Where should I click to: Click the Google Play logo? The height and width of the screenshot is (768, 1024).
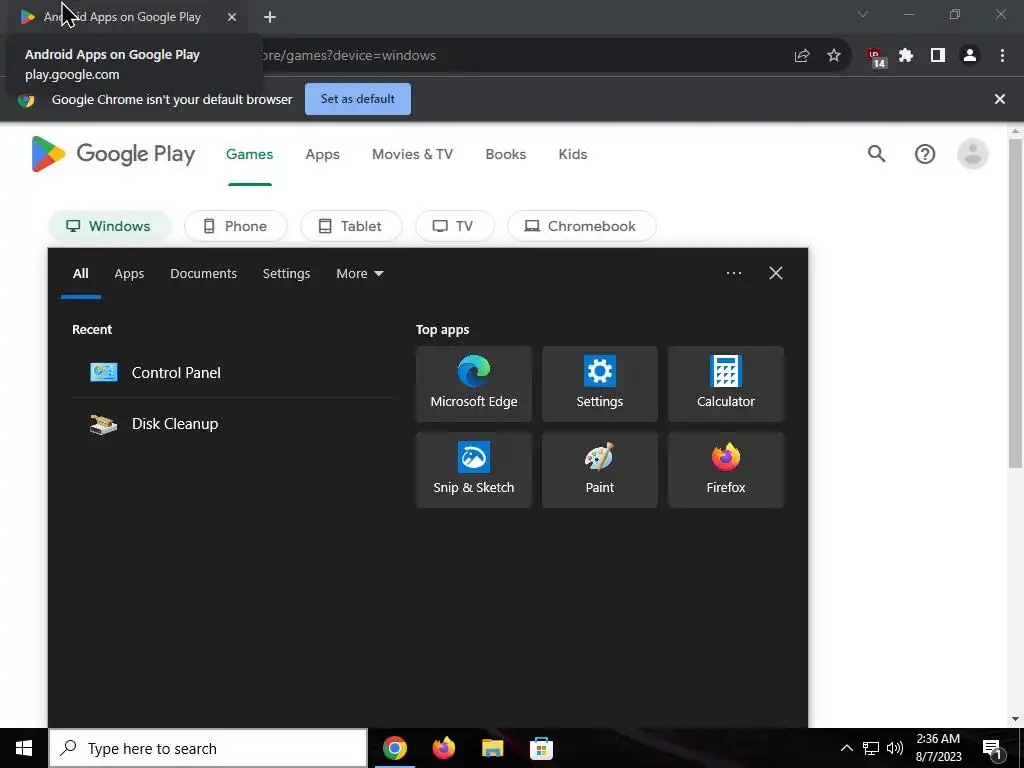click(x=113, y=154)
